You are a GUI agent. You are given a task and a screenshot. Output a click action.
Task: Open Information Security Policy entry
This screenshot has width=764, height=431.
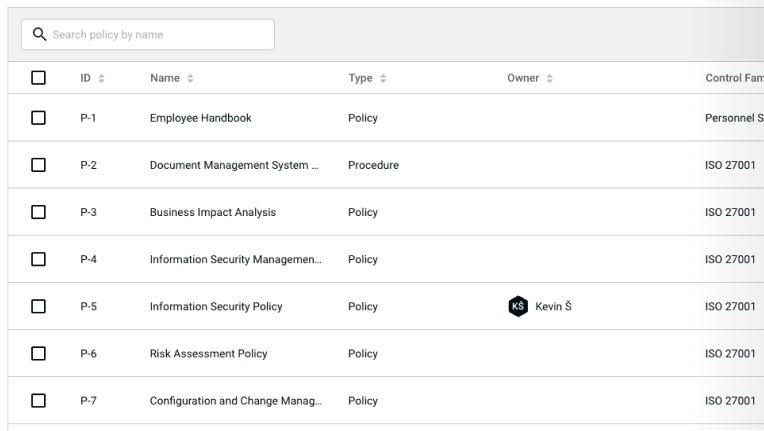point(216,307)
